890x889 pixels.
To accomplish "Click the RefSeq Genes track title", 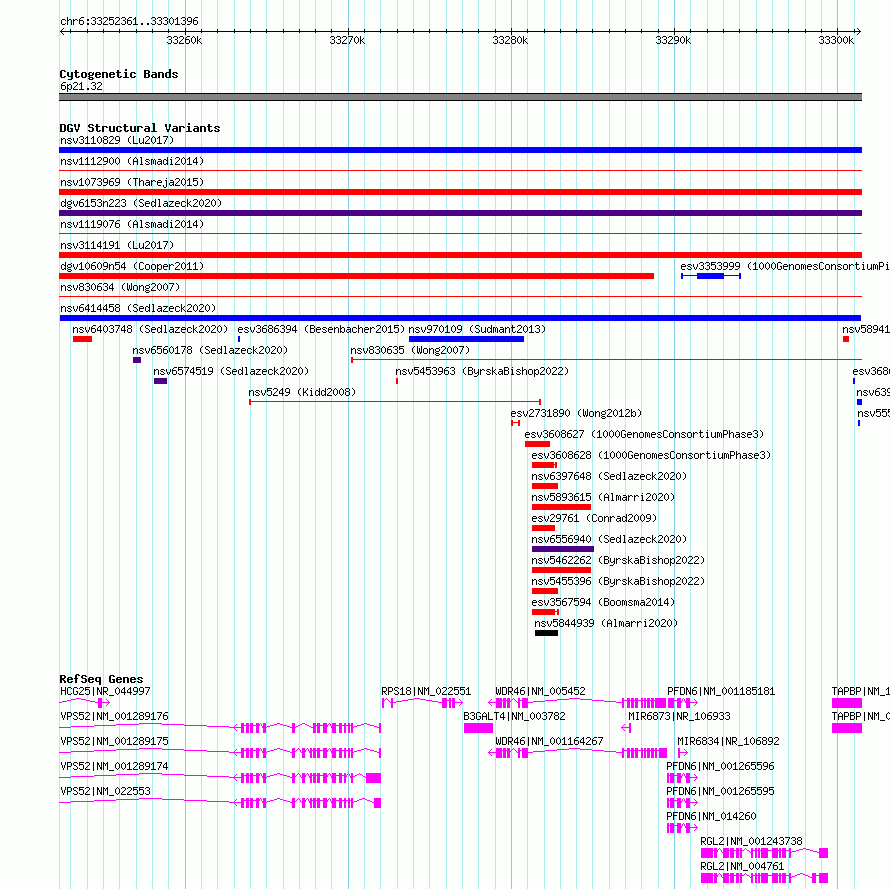I will [x=101, y=679].
